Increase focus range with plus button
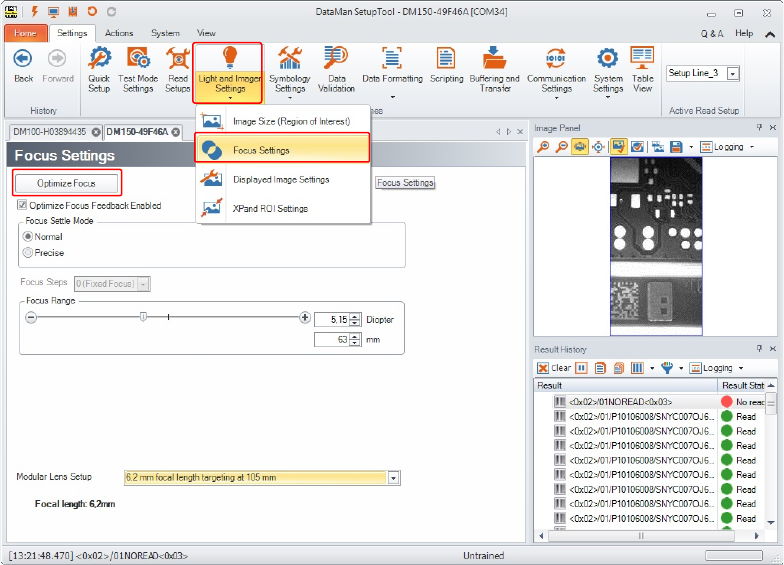Screen dimensions: 784x565 [304, 317]
